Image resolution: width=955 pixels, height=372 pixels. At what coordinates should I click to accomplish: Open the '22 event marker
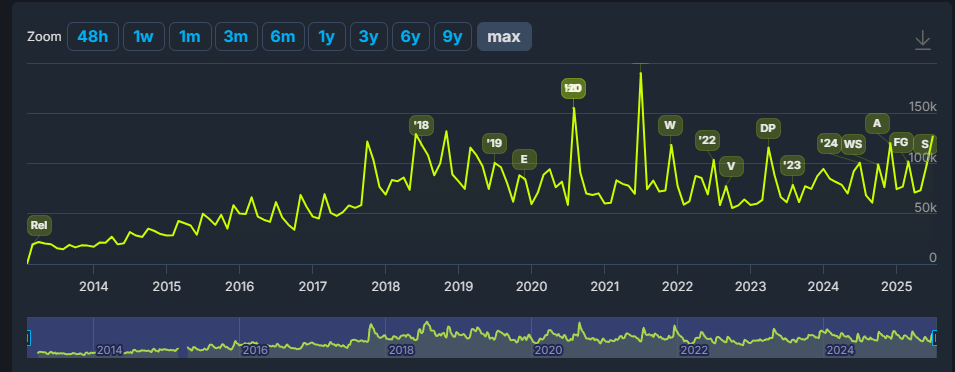[x=707, y=141]
